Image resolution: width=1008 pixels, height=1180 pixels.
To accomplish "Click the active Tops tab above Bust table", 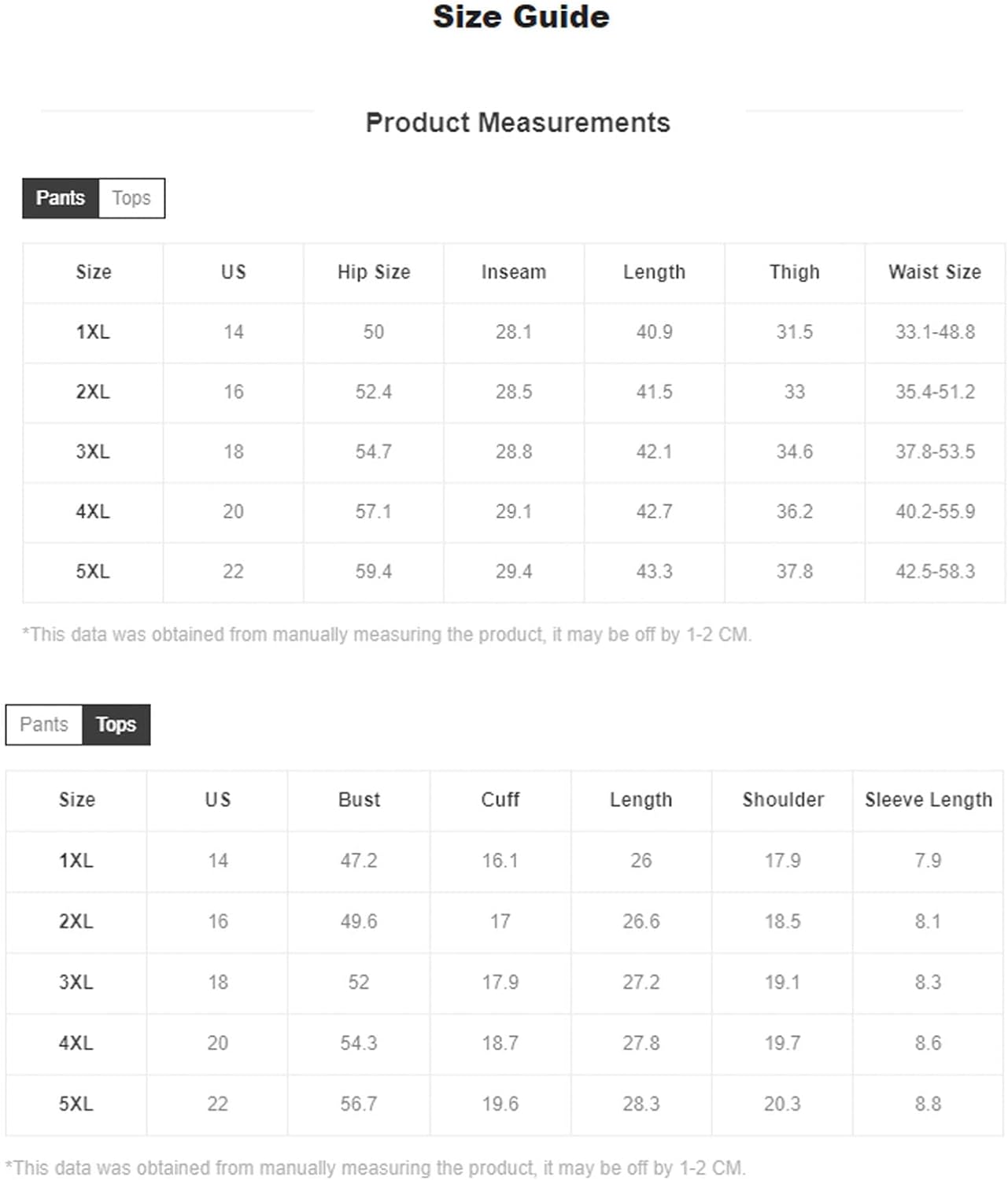I will point(116,725).
